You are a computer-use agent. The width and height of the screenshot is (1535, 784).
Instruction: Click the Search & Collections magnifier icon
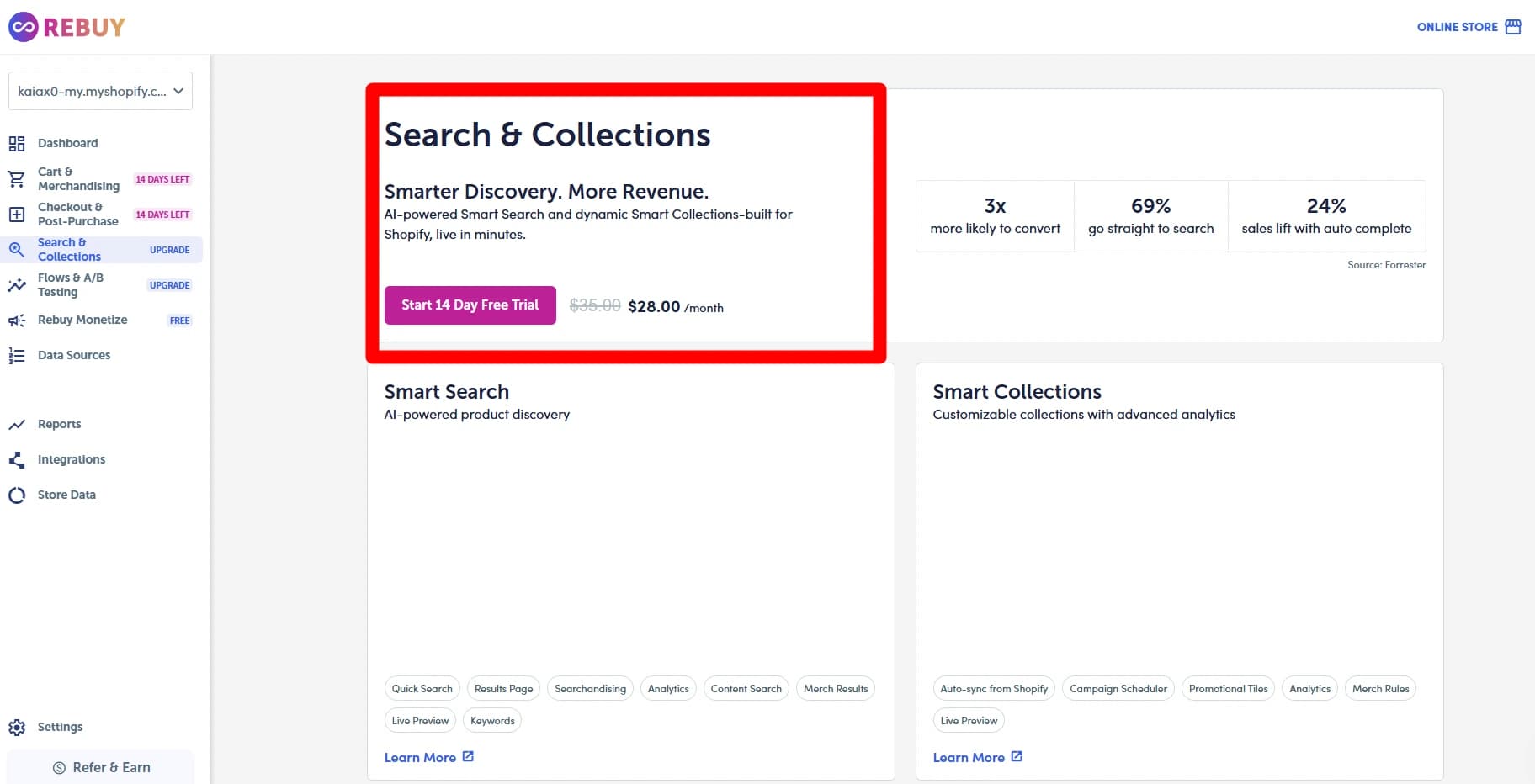point(17,250)
